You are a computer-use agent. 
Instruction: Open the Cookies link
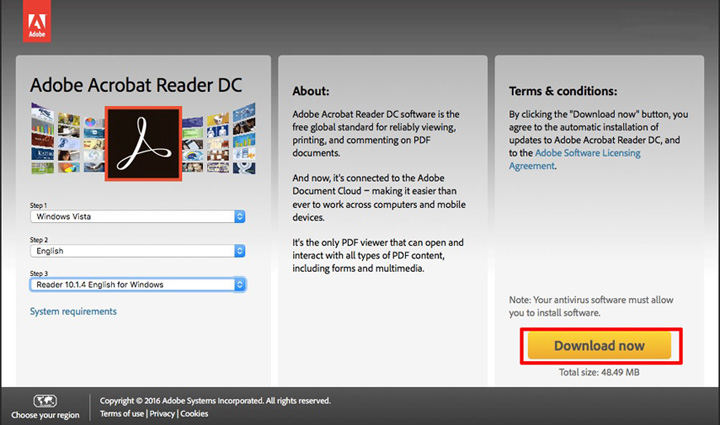click(194, 414)
